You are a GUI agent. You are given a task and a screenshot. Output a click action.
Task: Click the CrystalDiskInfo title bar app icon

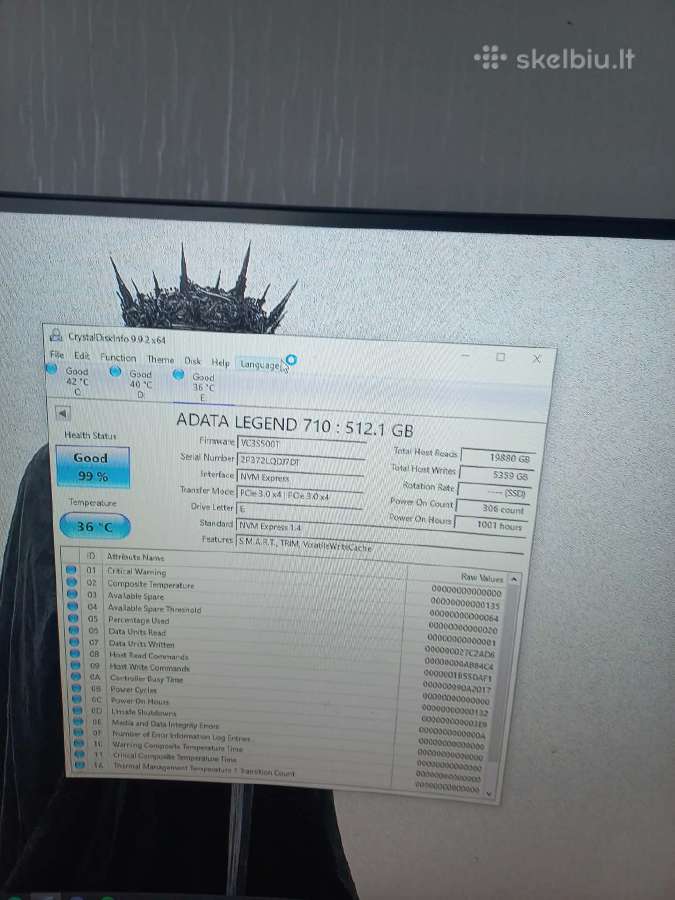tap(56, 334)
